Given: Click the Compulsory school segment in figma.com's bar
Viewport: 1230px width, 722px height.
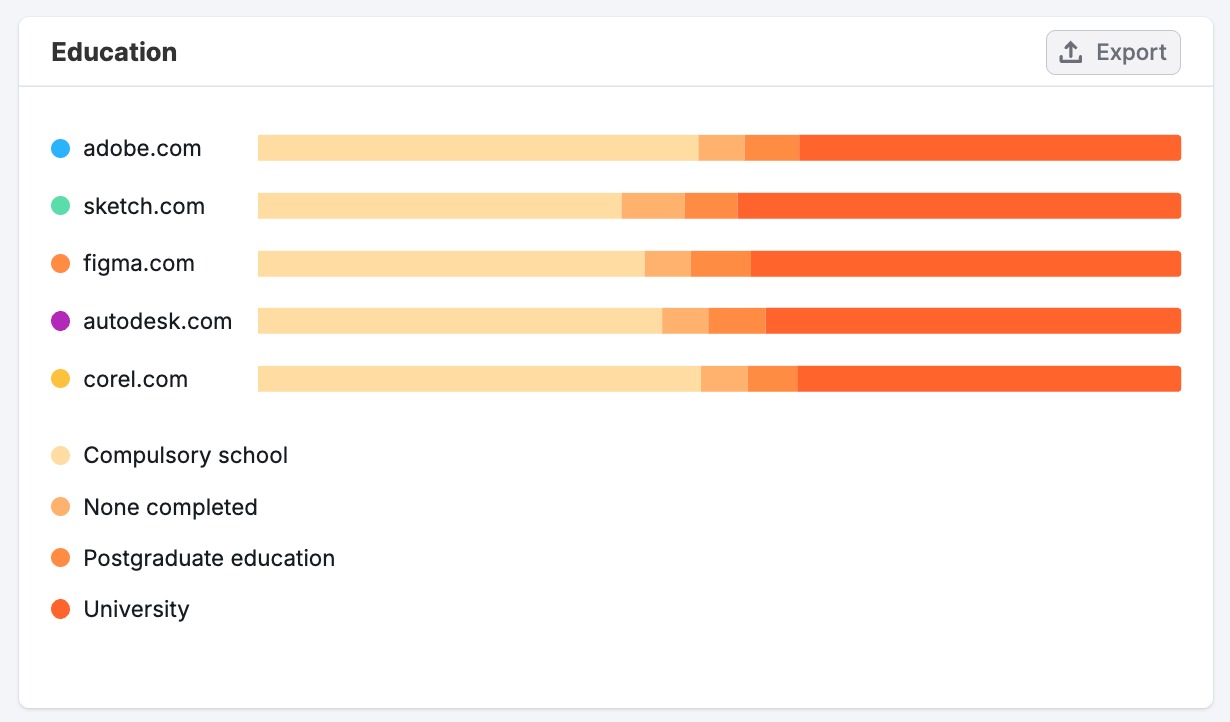Looking at the screenshot, I should [x=450, y=263].
